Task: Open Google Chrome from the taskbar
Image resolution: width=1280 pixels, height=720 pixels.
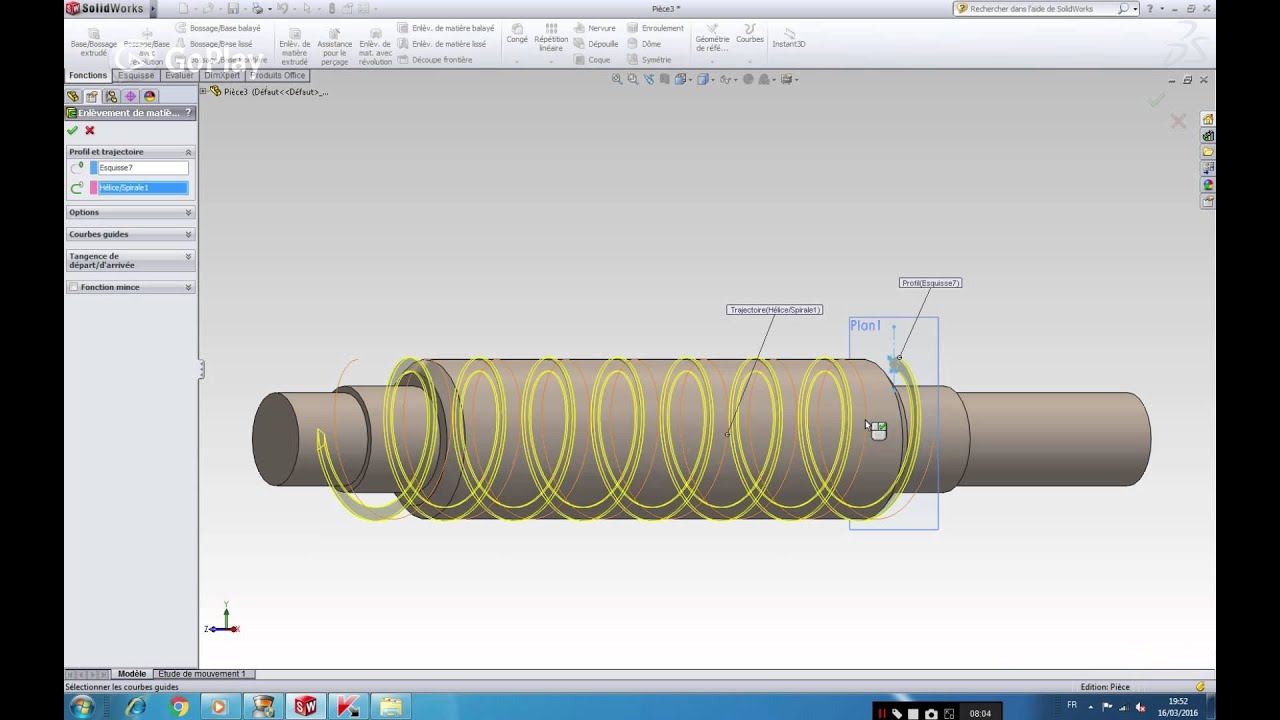Action: [x=179, y=707]
